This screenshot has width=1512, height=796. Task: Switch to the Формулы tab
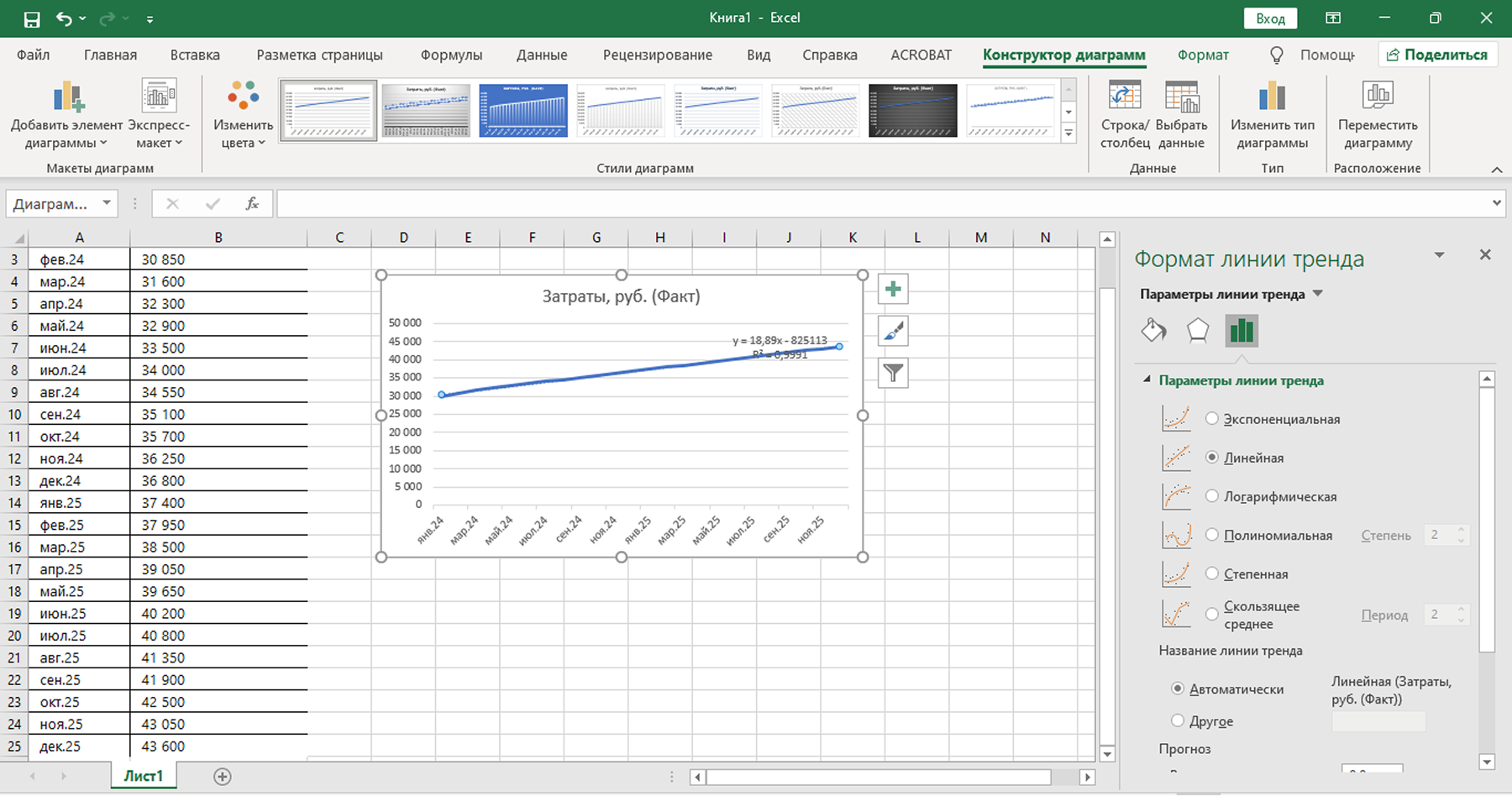(451, 55)
